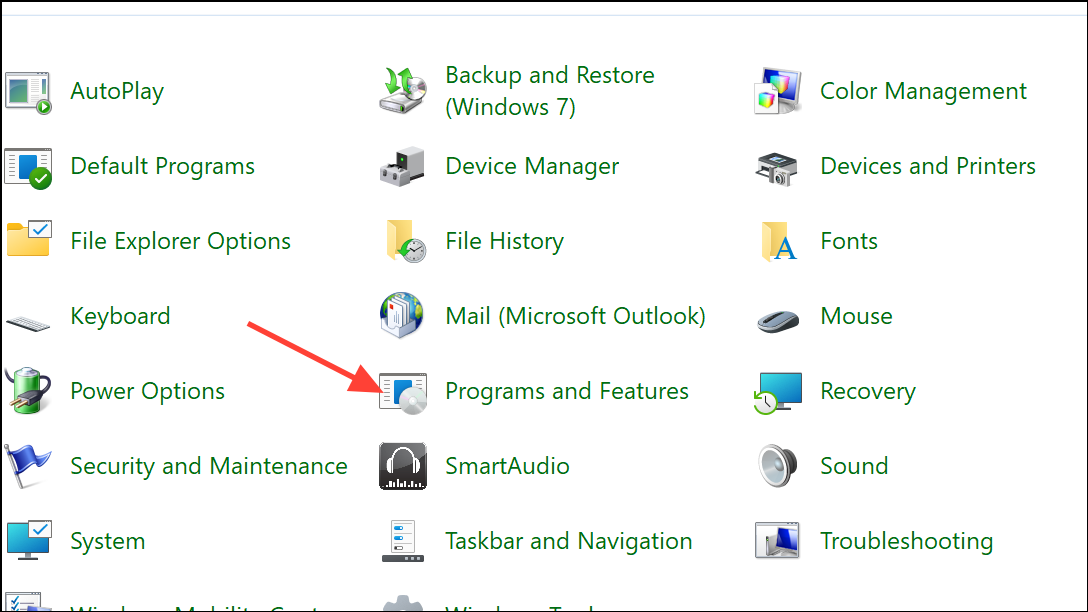The image size is (1088, 612).
Task: Open the Sound speaker icon
Action: 778,466
